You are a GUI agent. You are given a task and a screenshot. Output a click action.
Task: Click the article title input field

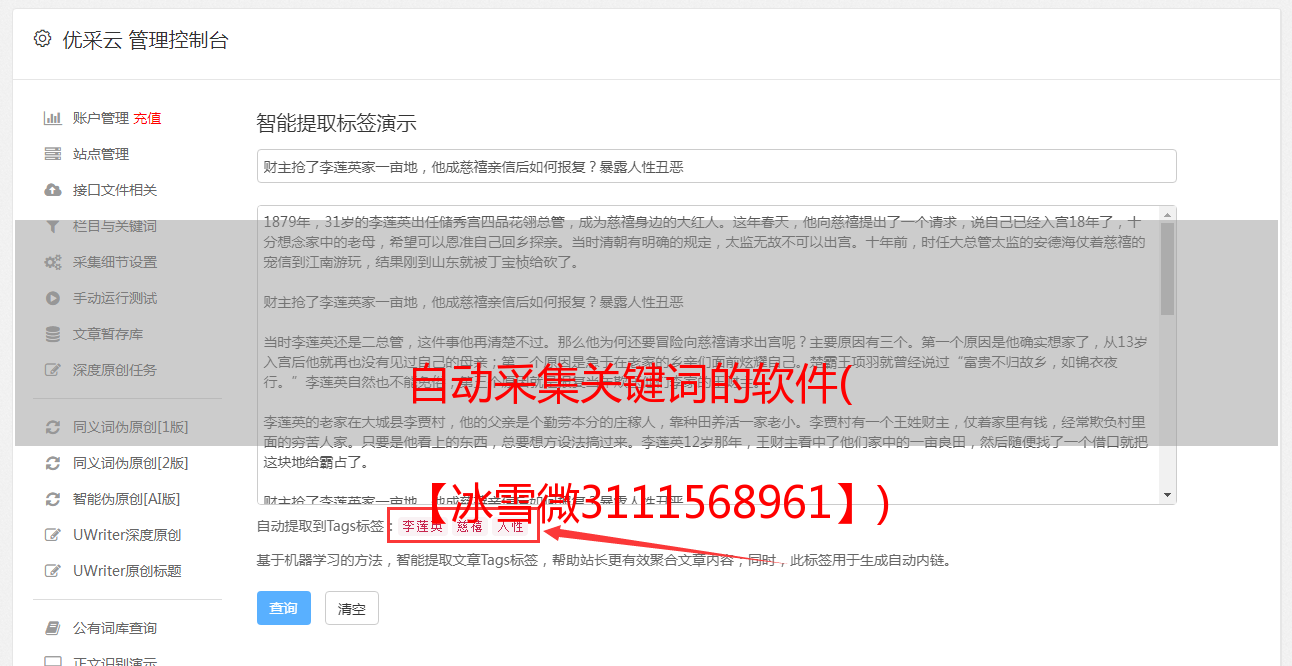point(716,166)
